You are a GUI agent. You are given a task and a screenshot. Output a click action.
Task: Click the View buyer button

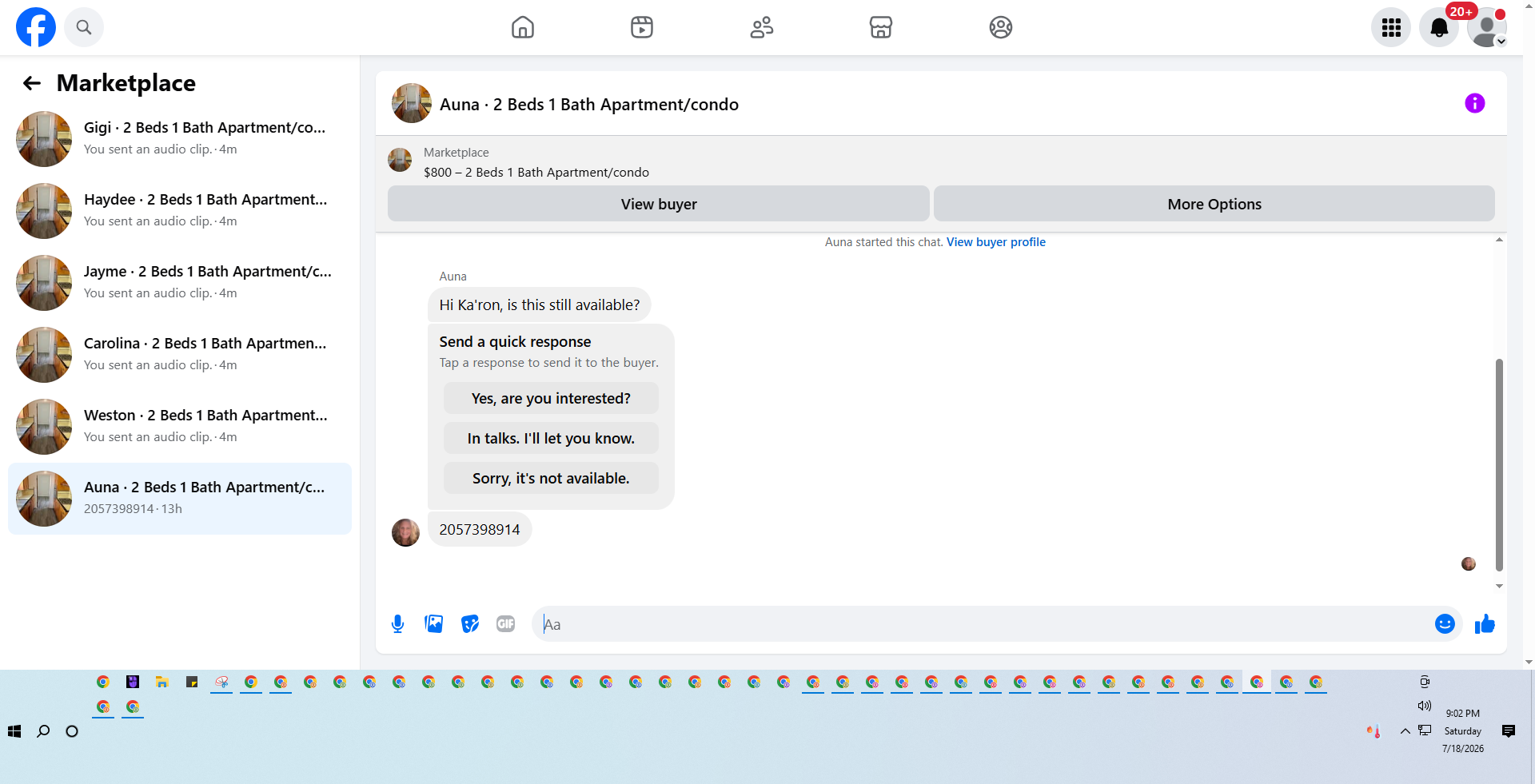(659, 204)
